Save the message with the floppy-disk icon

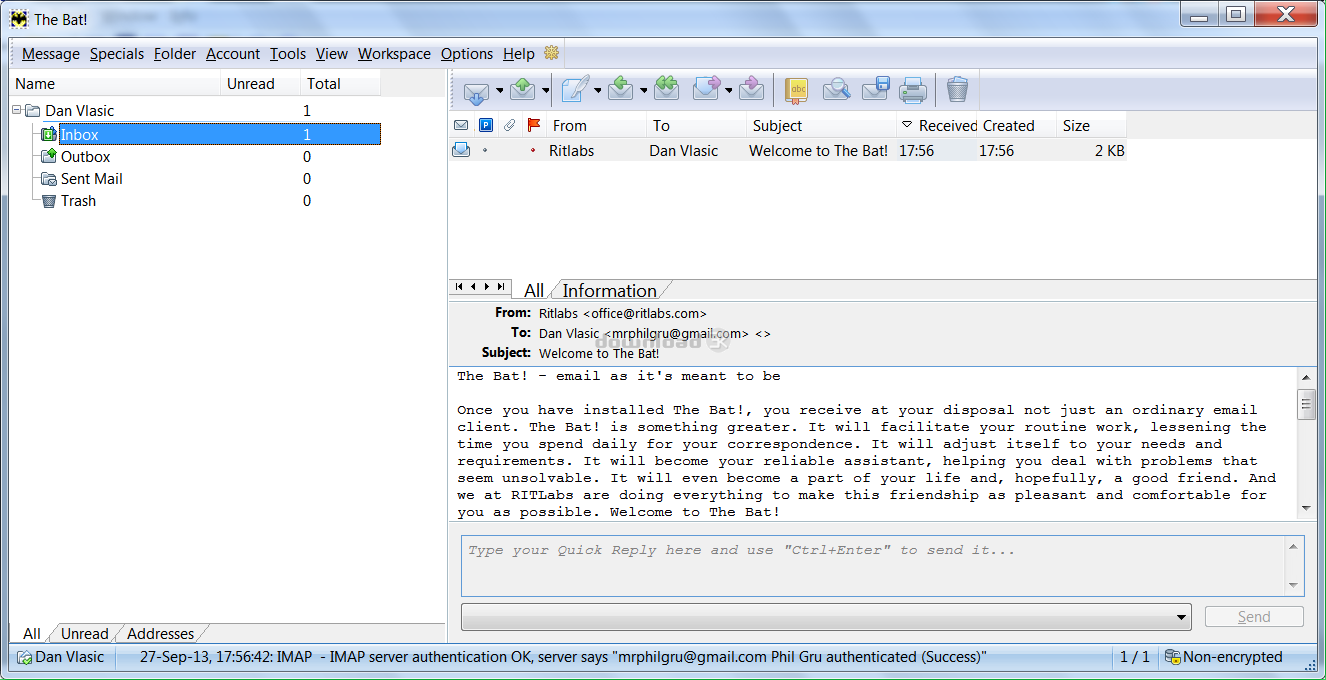coord(875,90)
